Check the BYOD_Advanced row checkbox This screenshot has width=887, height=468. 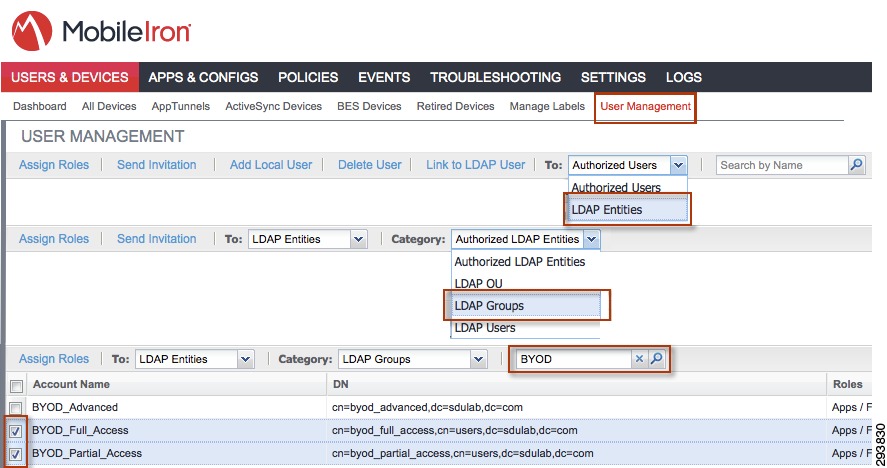[x=16, y=408]
